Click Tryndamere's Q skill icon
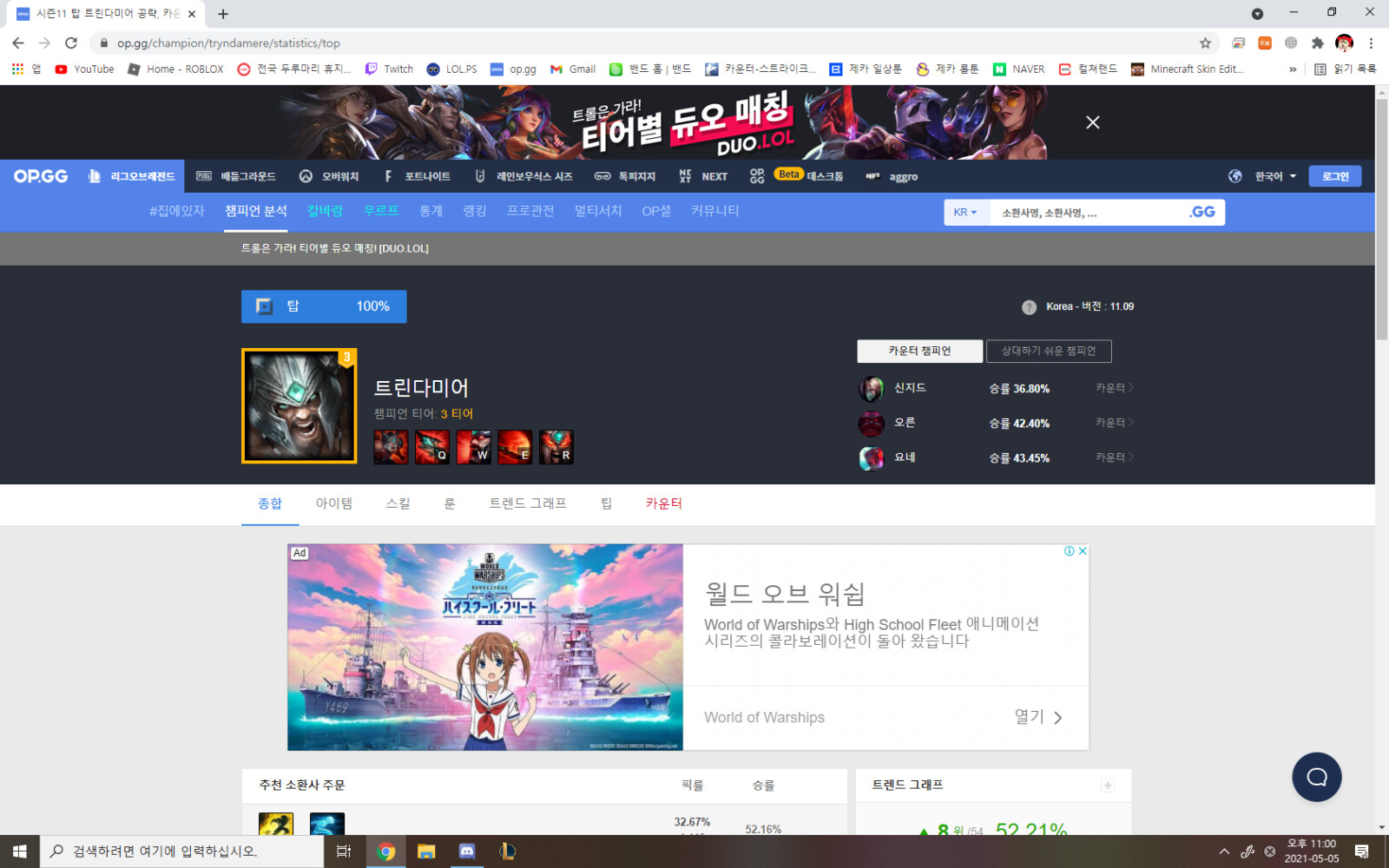This screenshot has height=868, width=1389. click(x=432, y=447)
